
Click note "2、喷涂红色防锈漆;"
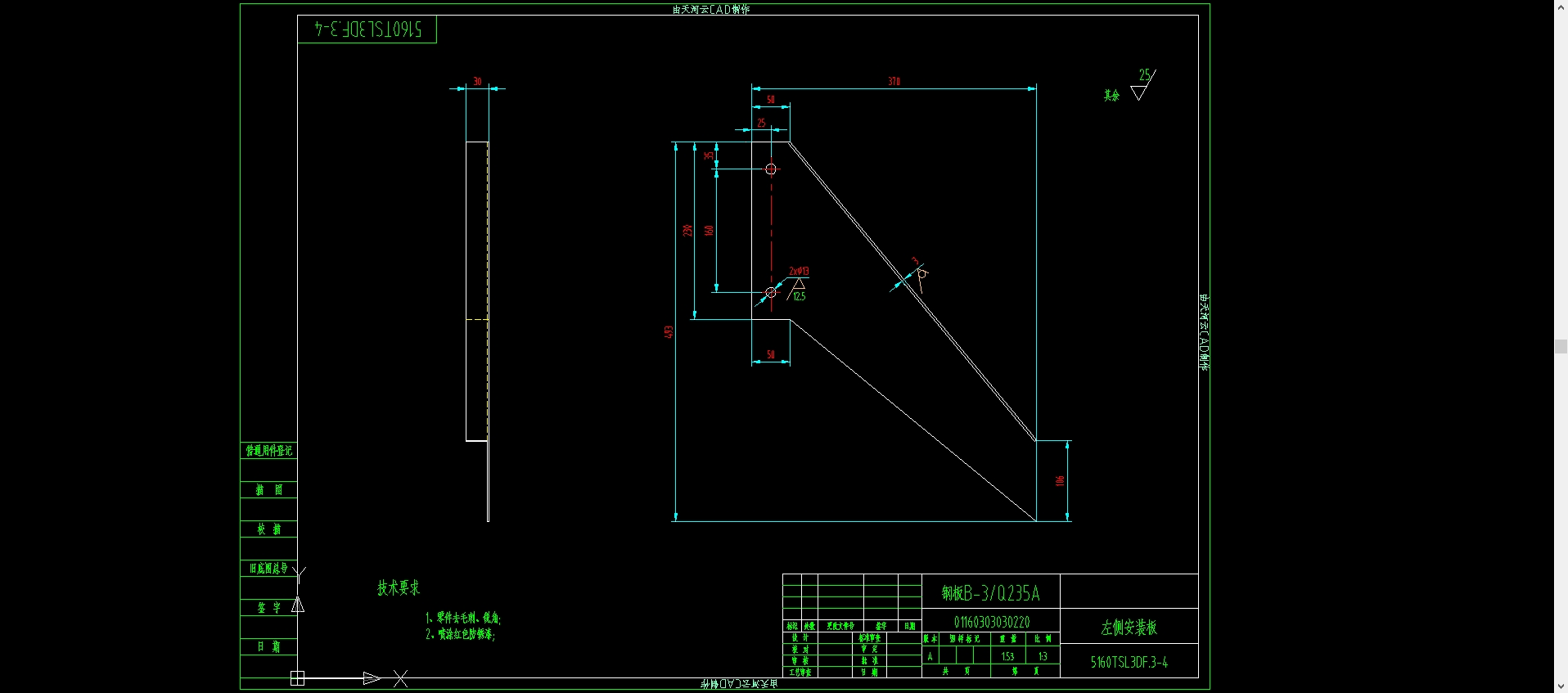point(460,633)
